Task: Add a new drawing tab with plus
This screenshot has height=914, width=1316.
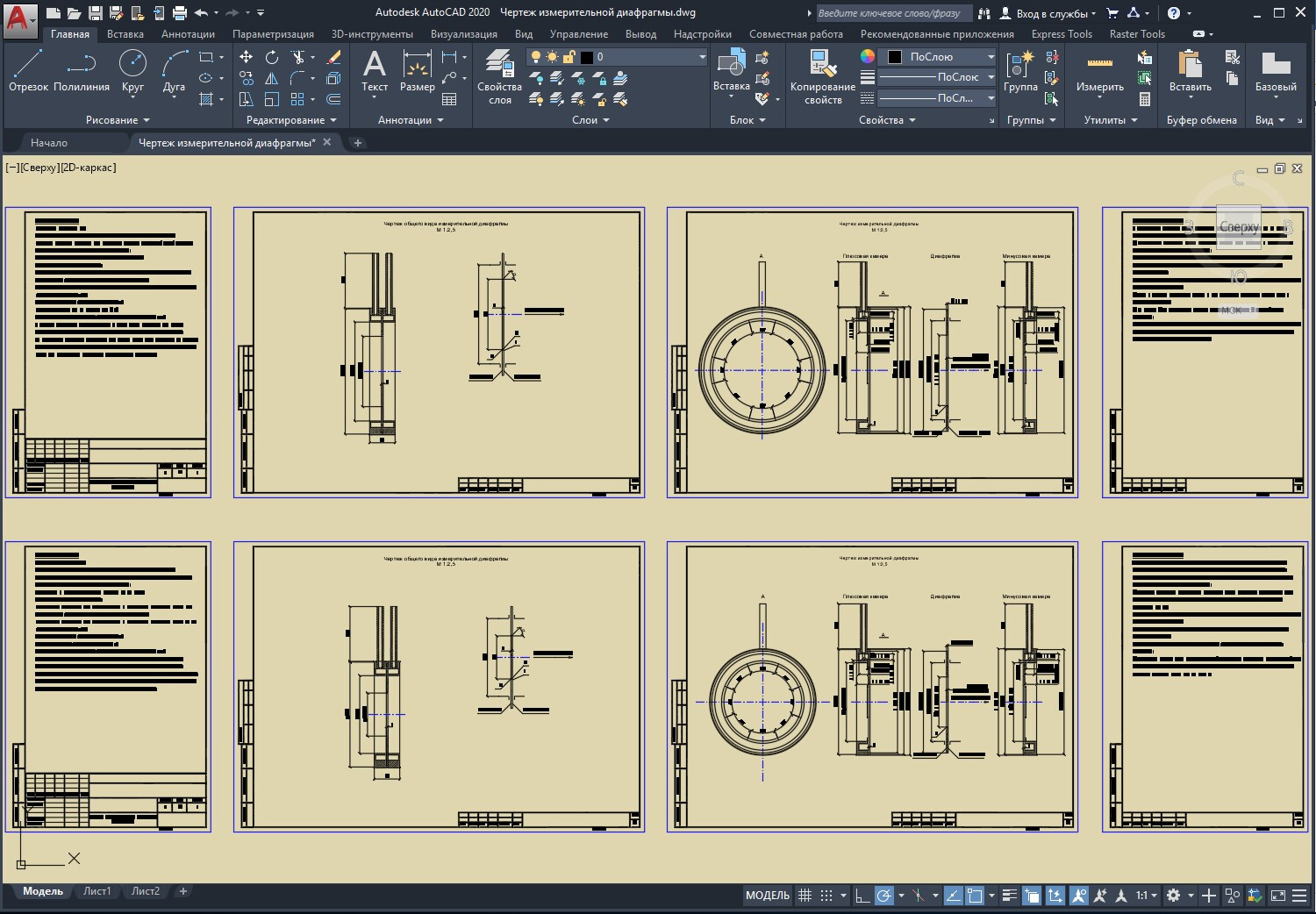Action: point(357,142)
